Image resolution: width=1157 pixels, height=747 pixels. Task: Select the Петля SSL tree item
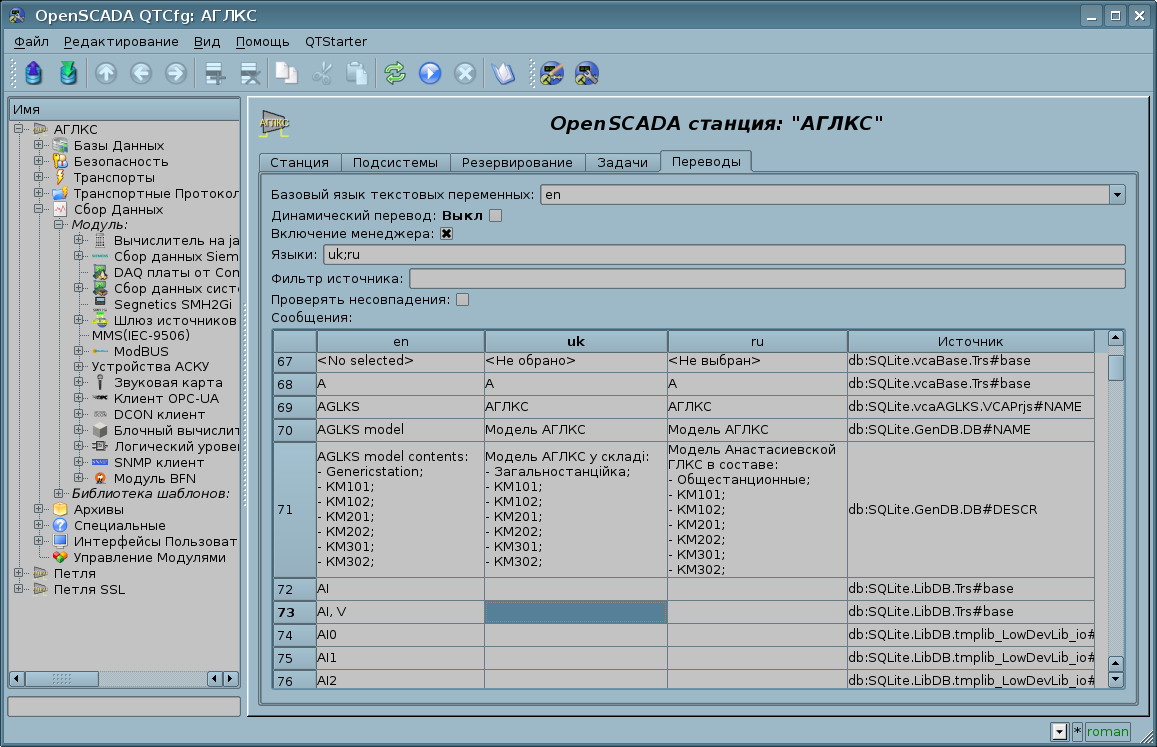coord(89,590)
